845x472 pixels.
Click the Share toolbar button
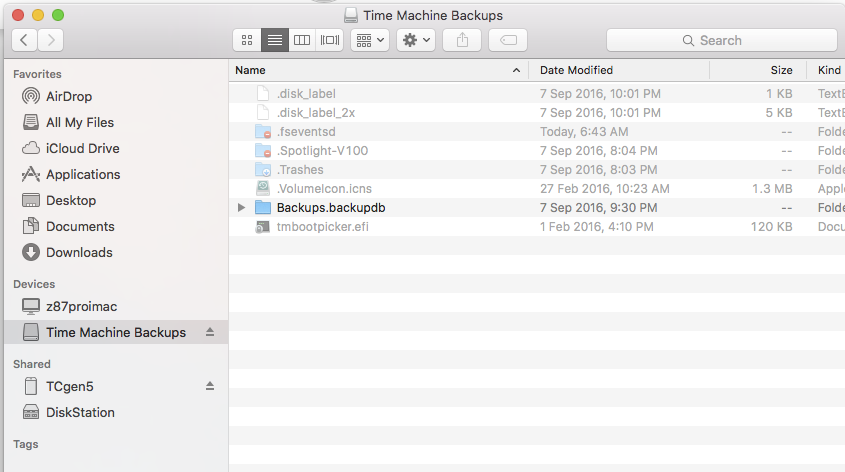point(462,40)
